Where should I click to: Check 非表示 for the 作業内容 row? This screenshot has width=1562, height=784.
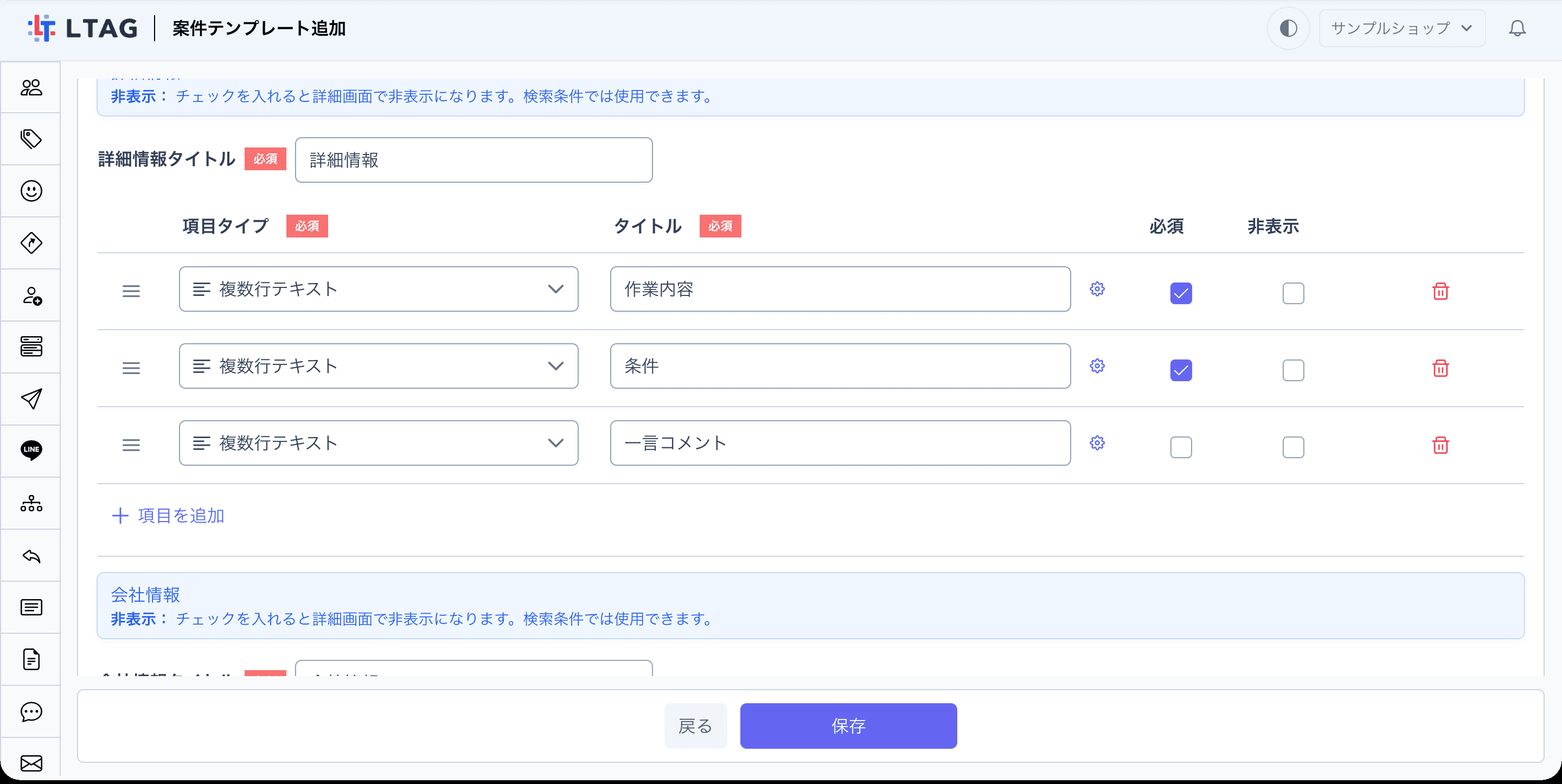point(1293,293)
